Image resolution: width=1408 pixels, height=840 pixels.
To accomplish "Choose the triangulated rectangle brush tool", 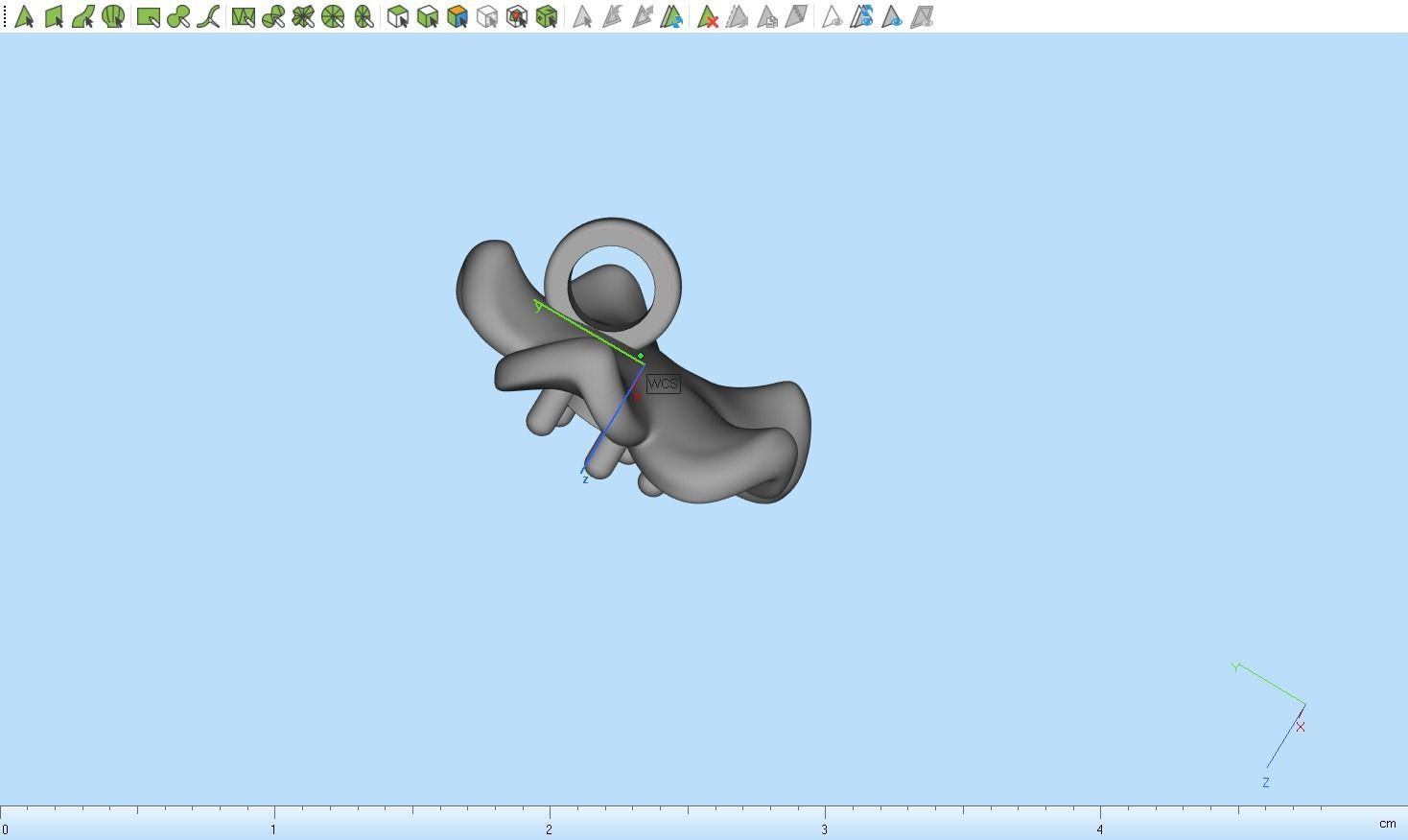I will click(x=244, y=16).
